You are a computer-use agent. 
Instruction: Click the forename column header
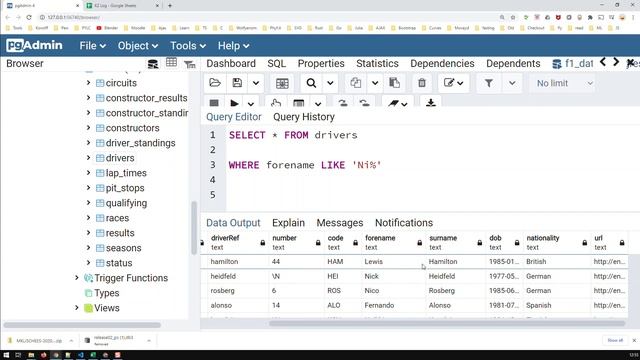(x=393, y=242)
